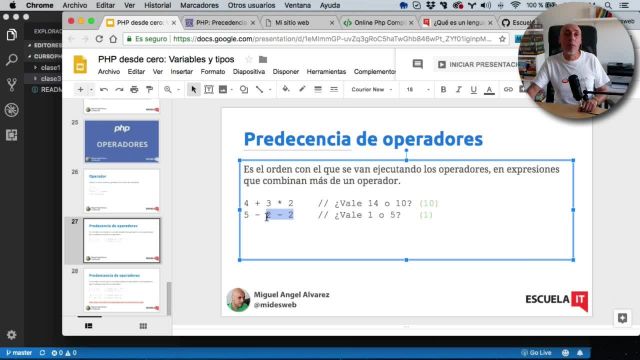Viewport: 640px width, 360px height.
Task: Switch to grid view
Action: (143, 326)
